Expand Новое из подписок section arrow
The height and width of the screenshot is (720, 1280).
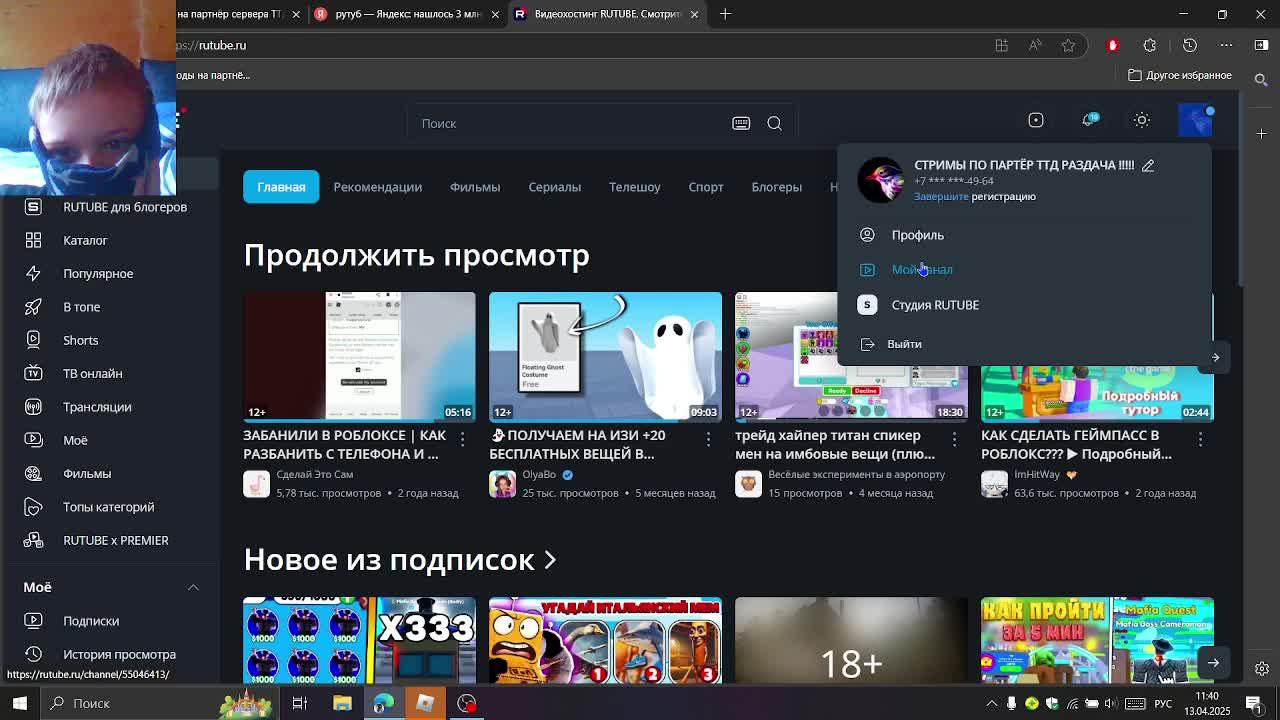click(x=549, y=560)
